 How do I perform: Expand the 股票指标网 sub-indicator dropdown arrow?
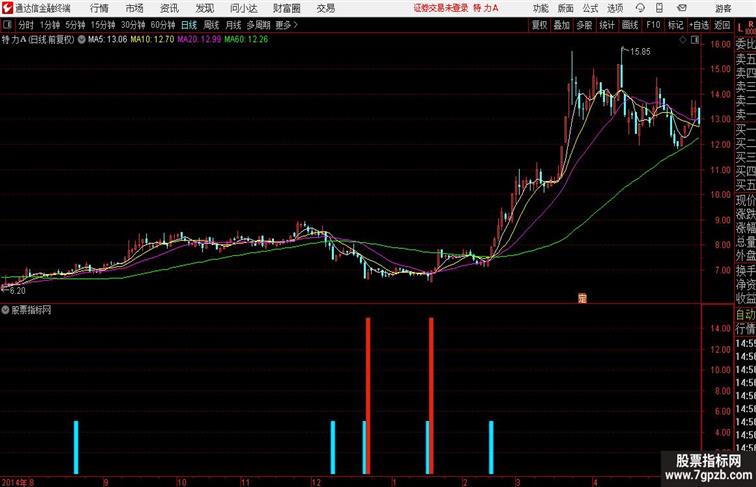point(5,310)
